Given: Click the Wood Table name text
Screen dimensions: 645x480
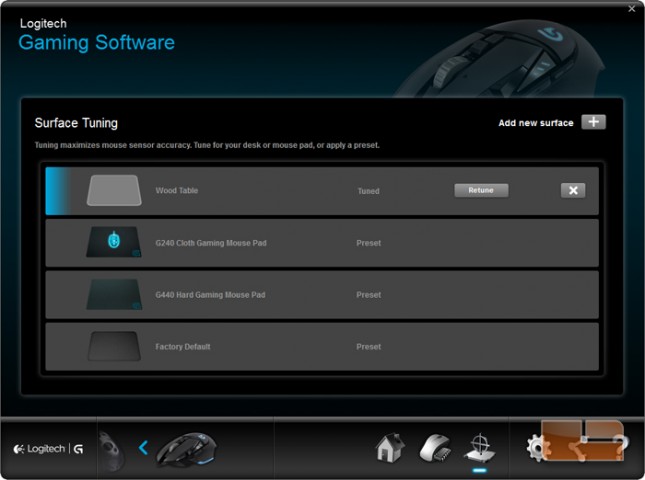Looking at the screenshot, I should click(176, 190).
